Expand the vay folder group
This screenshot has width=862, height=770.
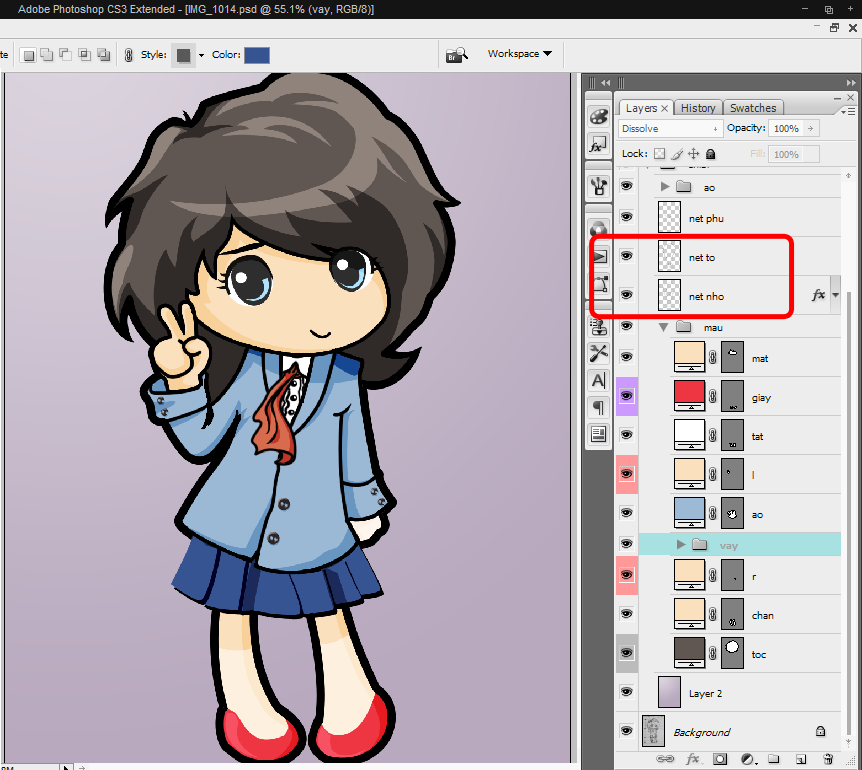(x=681, y=544)
